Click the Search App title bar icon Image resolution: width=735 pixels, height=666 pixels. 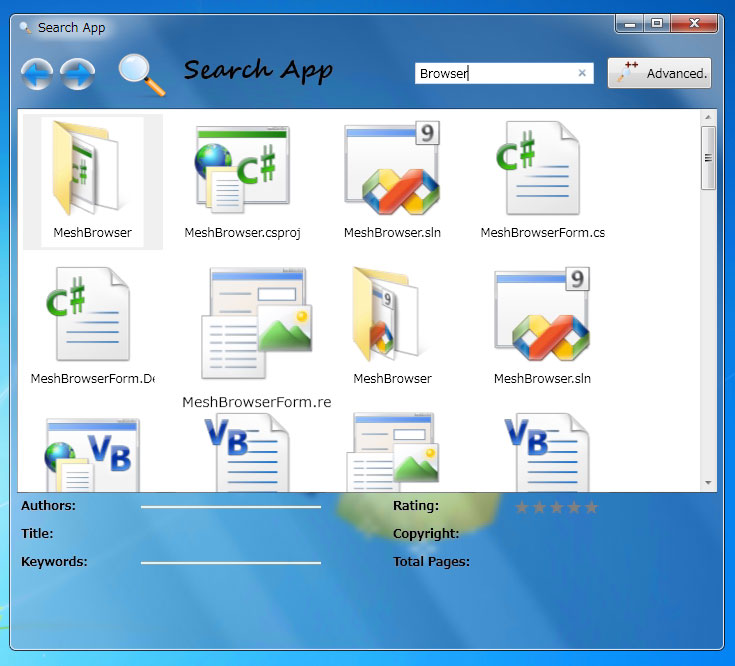[x=25, y=28]
